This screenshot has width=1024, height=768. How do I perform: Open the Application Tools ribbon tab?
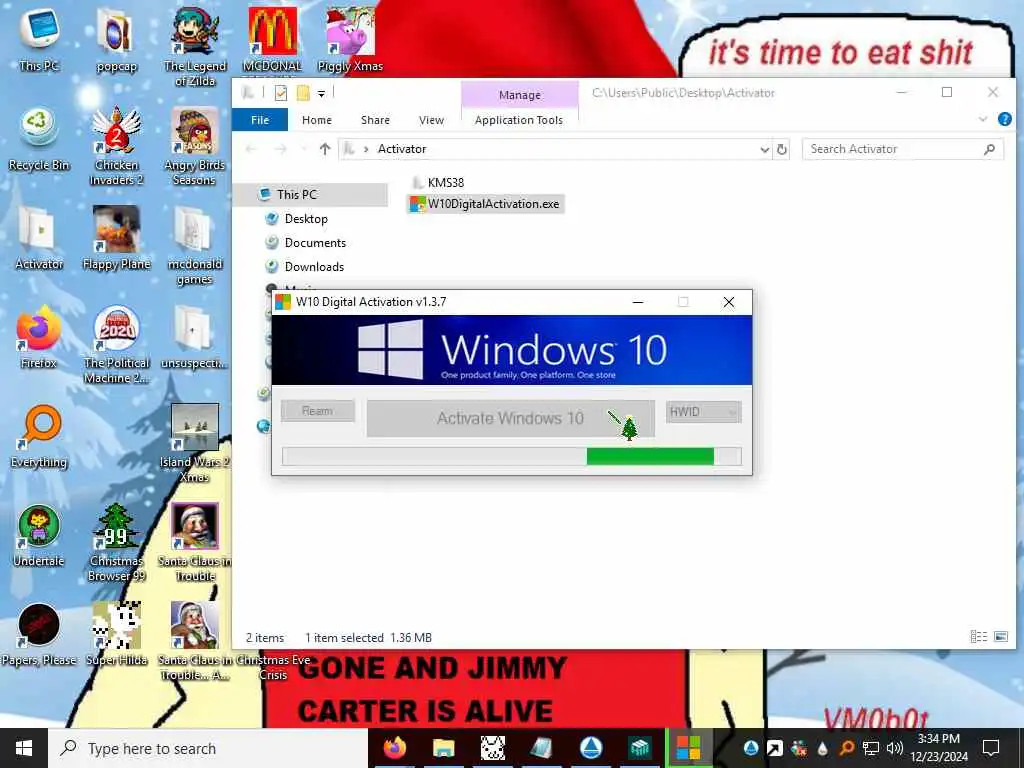519,120
